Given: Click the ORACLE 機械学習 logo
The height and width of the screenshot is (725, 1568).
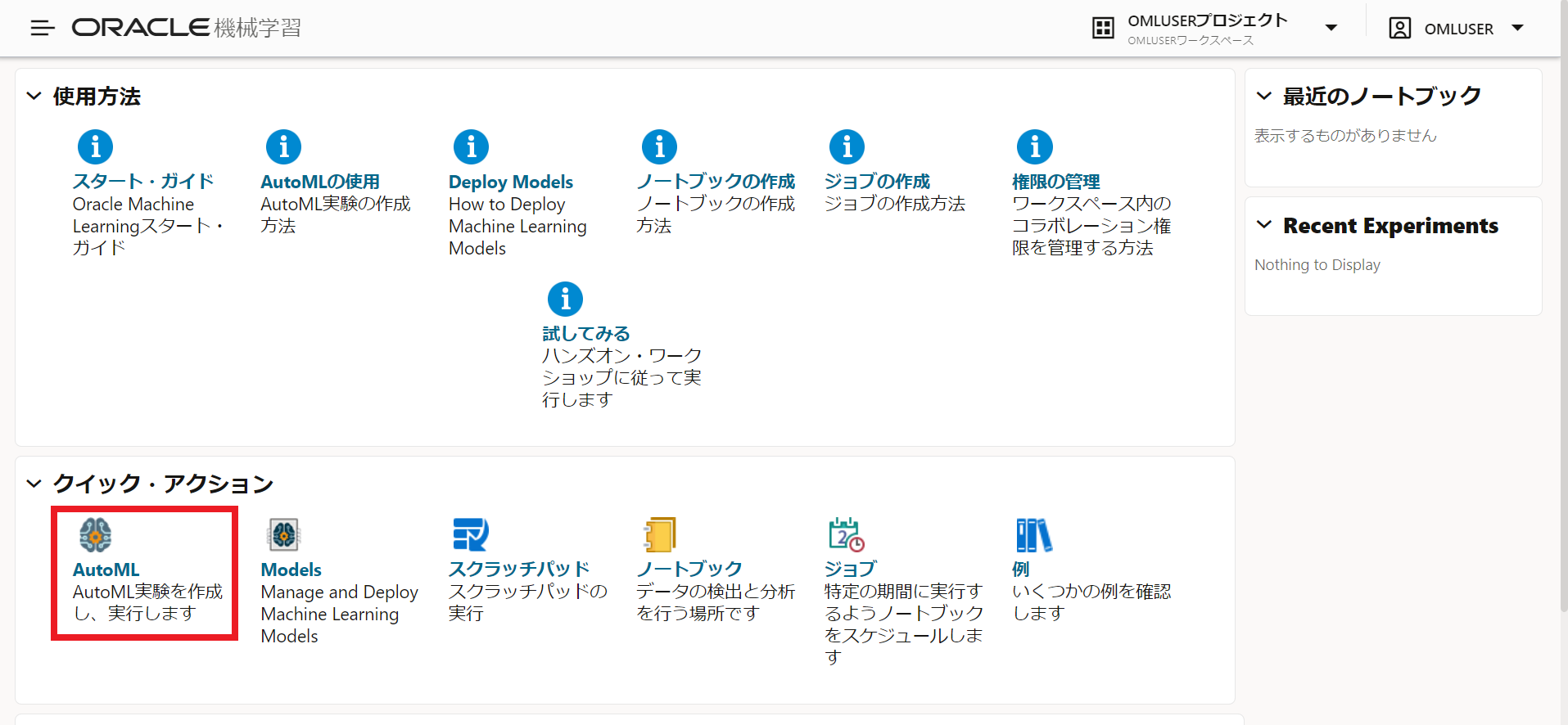Looking at the screenshot, I should pos(187,28).
